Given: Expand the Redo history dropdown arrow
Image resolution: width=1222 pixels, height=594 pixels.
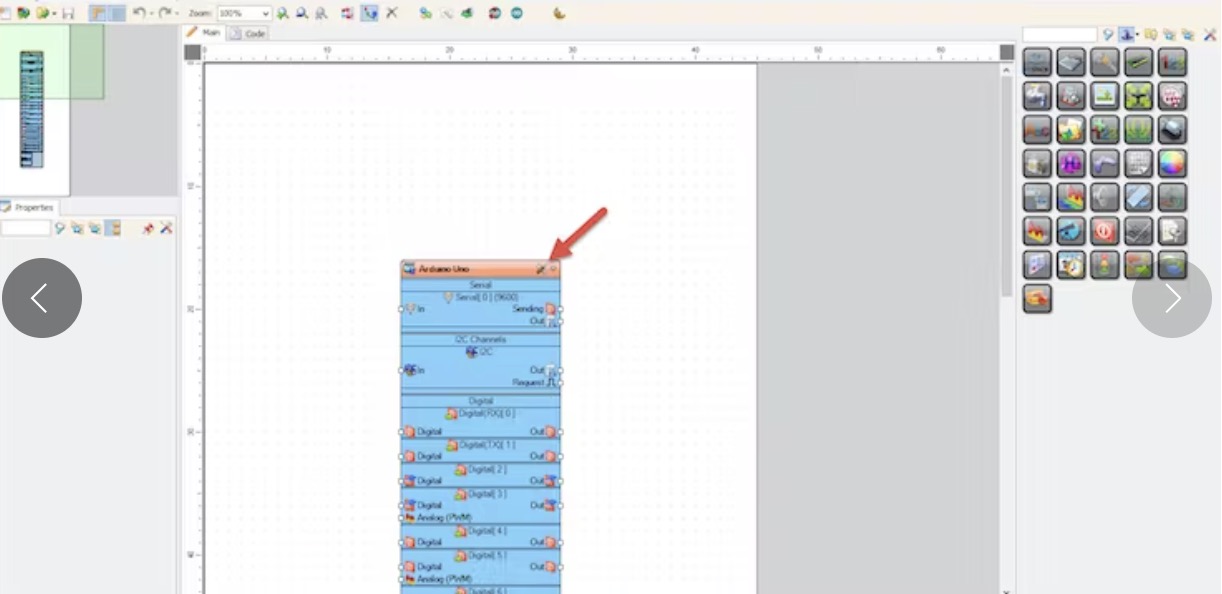Looking at the screenshot, I should [176, 13].
